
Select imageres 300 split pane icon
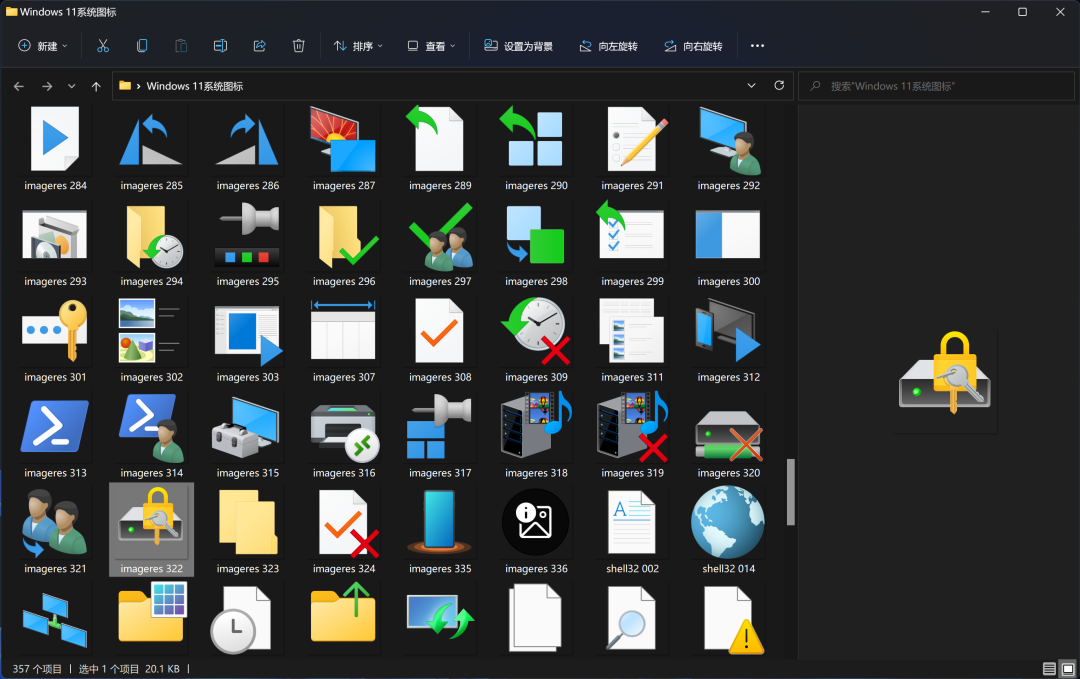tap(729, 234)
